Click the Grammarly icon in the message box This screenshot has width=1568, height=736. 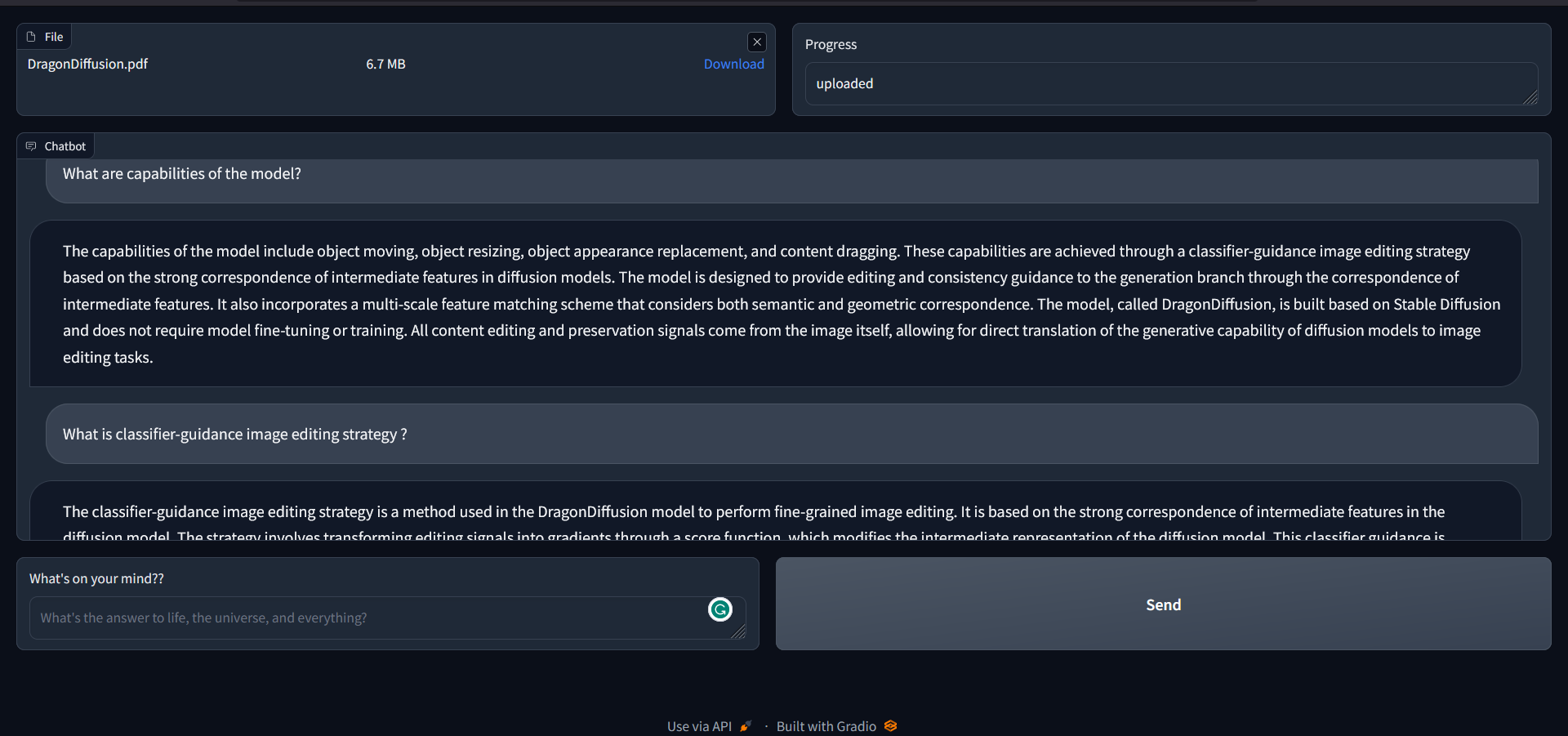719,609
